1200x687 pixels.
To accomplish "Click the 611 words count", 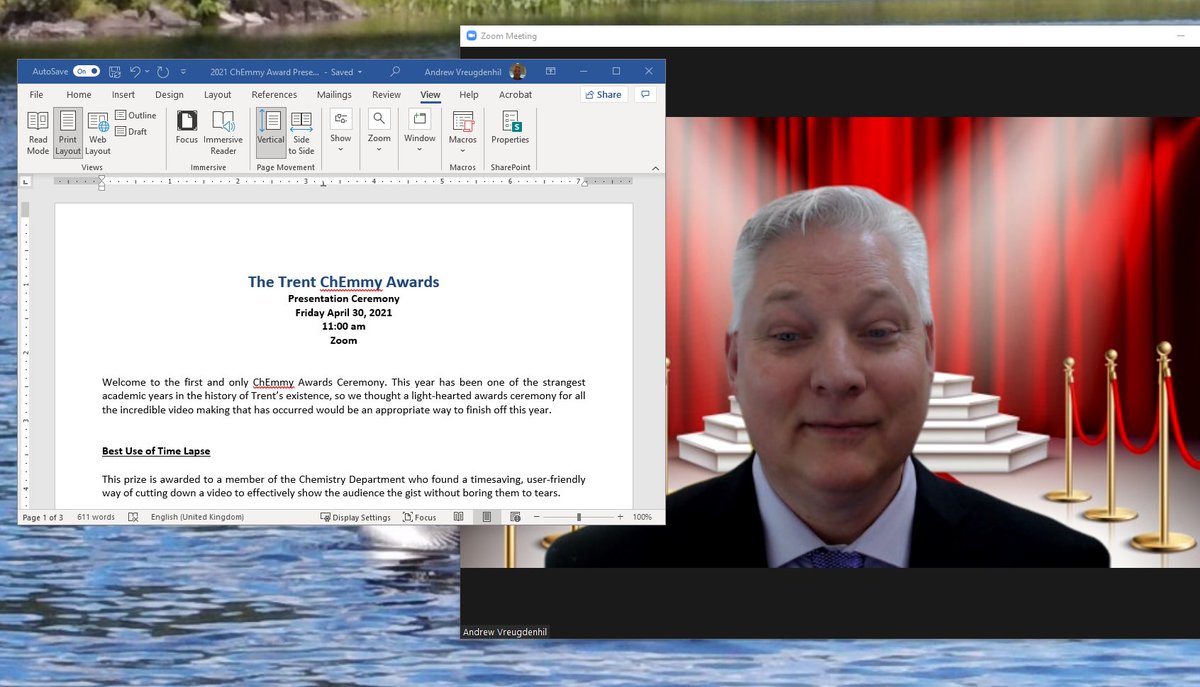I will [x=96, y=517].
